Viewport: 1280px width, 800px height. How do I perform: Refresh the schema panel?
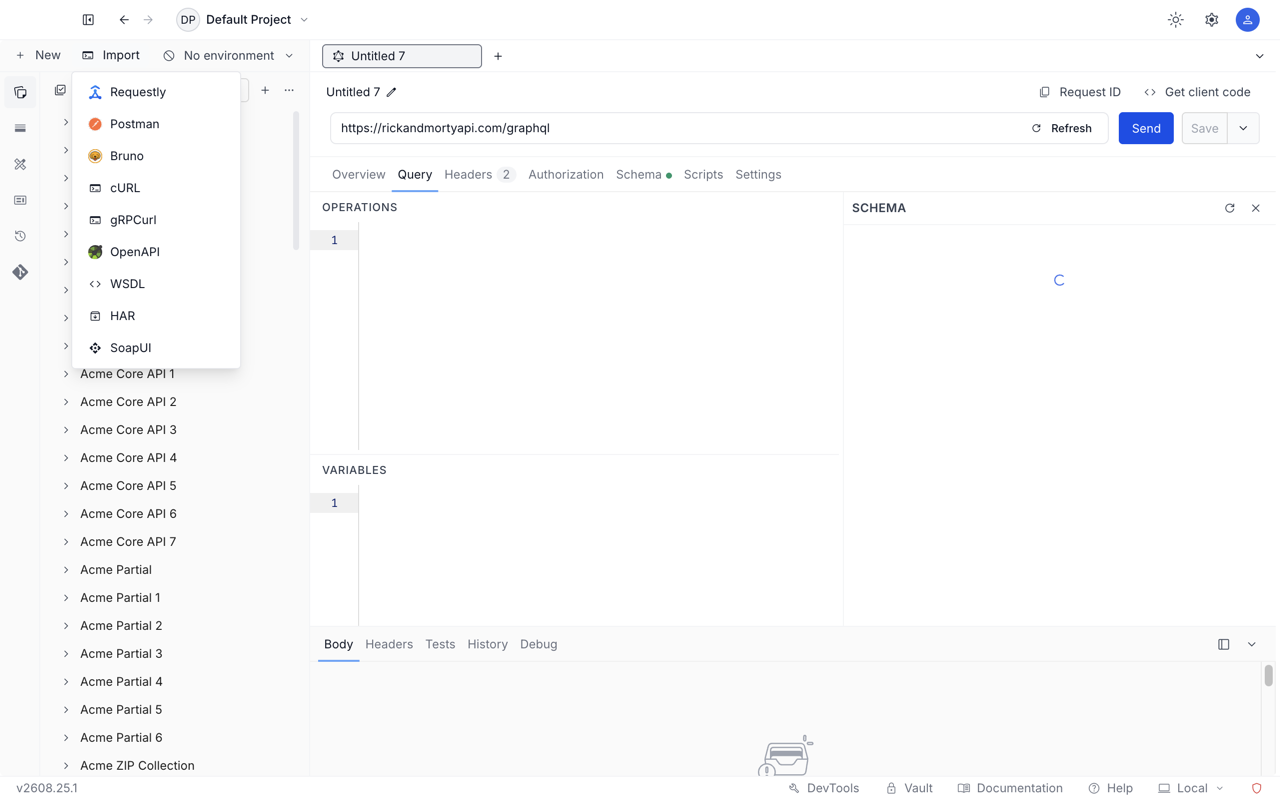pos(1230,208)
